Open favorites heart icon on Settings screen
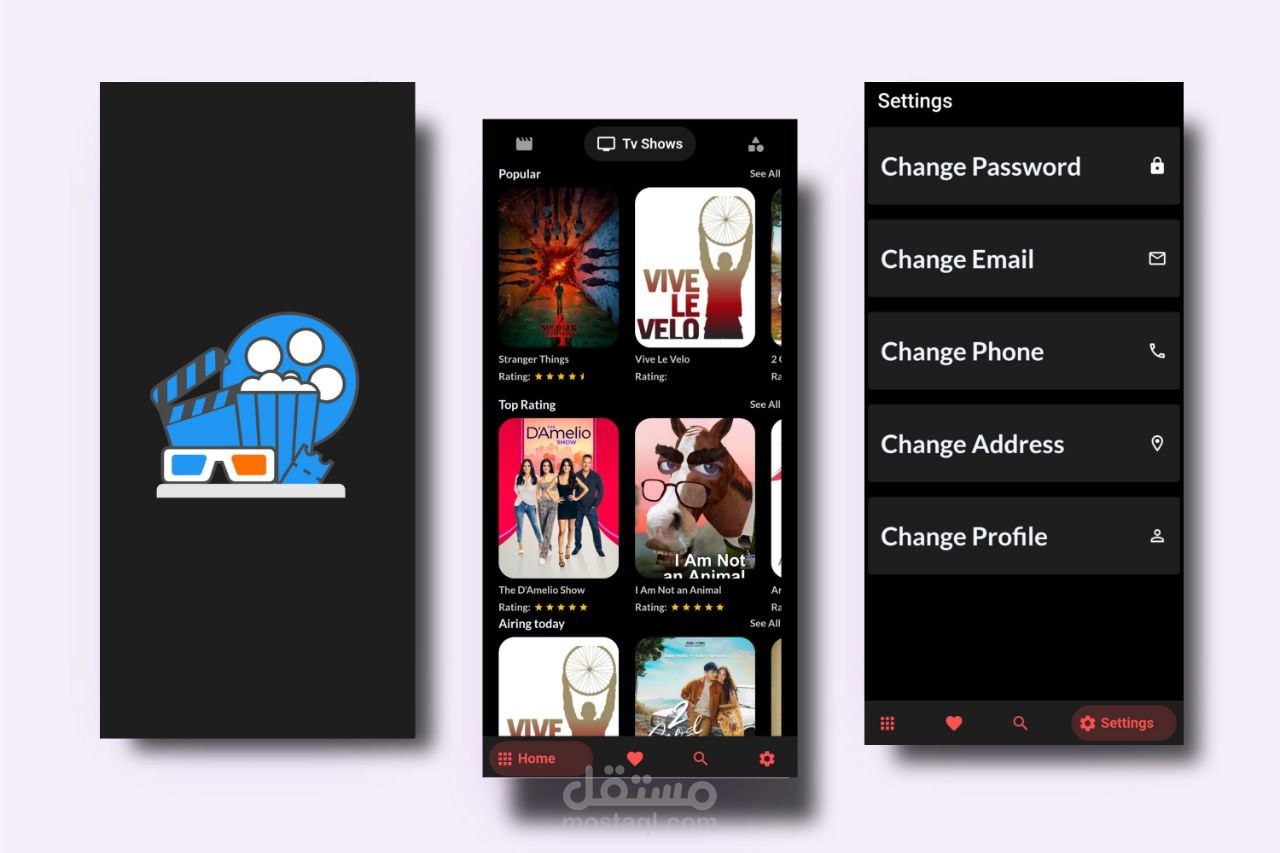The width and height of the screenshot is (1280, 853). pyautogui.click(x=954, y=723)
